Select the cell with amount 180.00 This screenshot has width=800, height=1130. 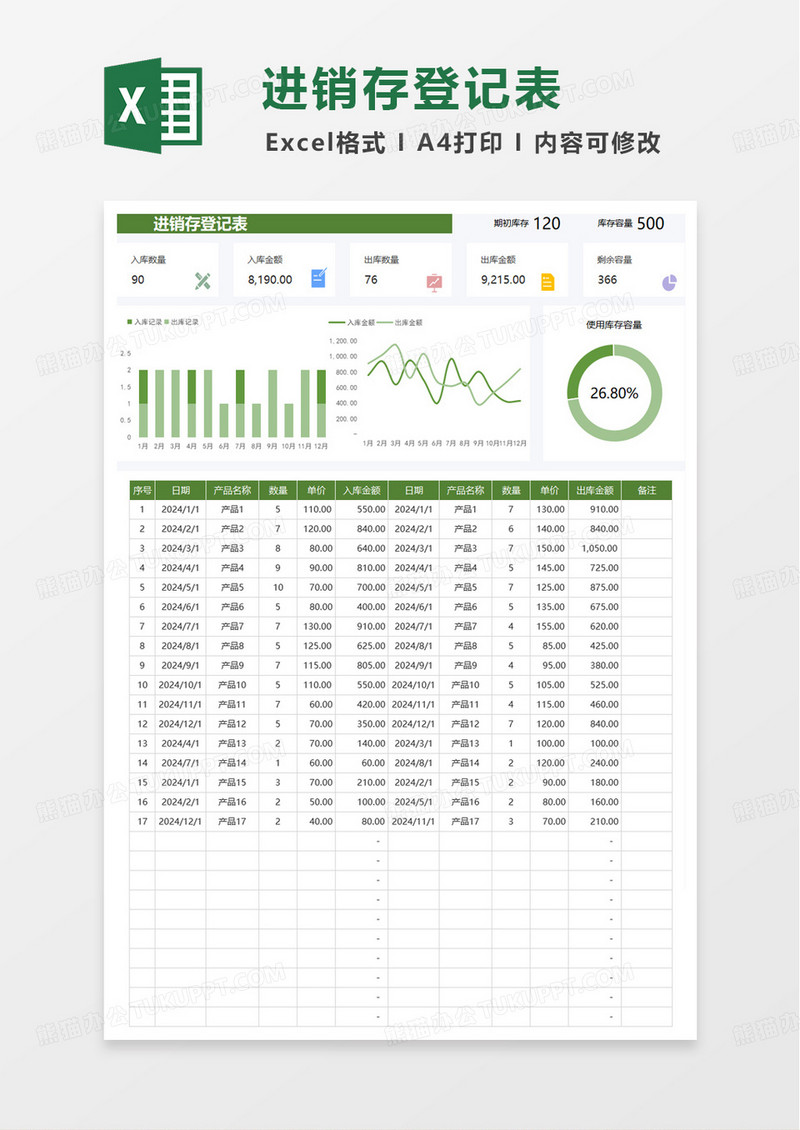595,782
